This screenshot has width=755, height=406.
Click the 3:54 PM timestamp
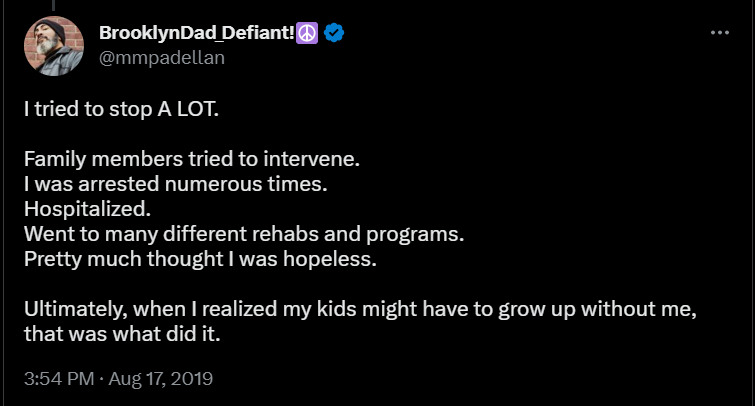pos(58,379)
